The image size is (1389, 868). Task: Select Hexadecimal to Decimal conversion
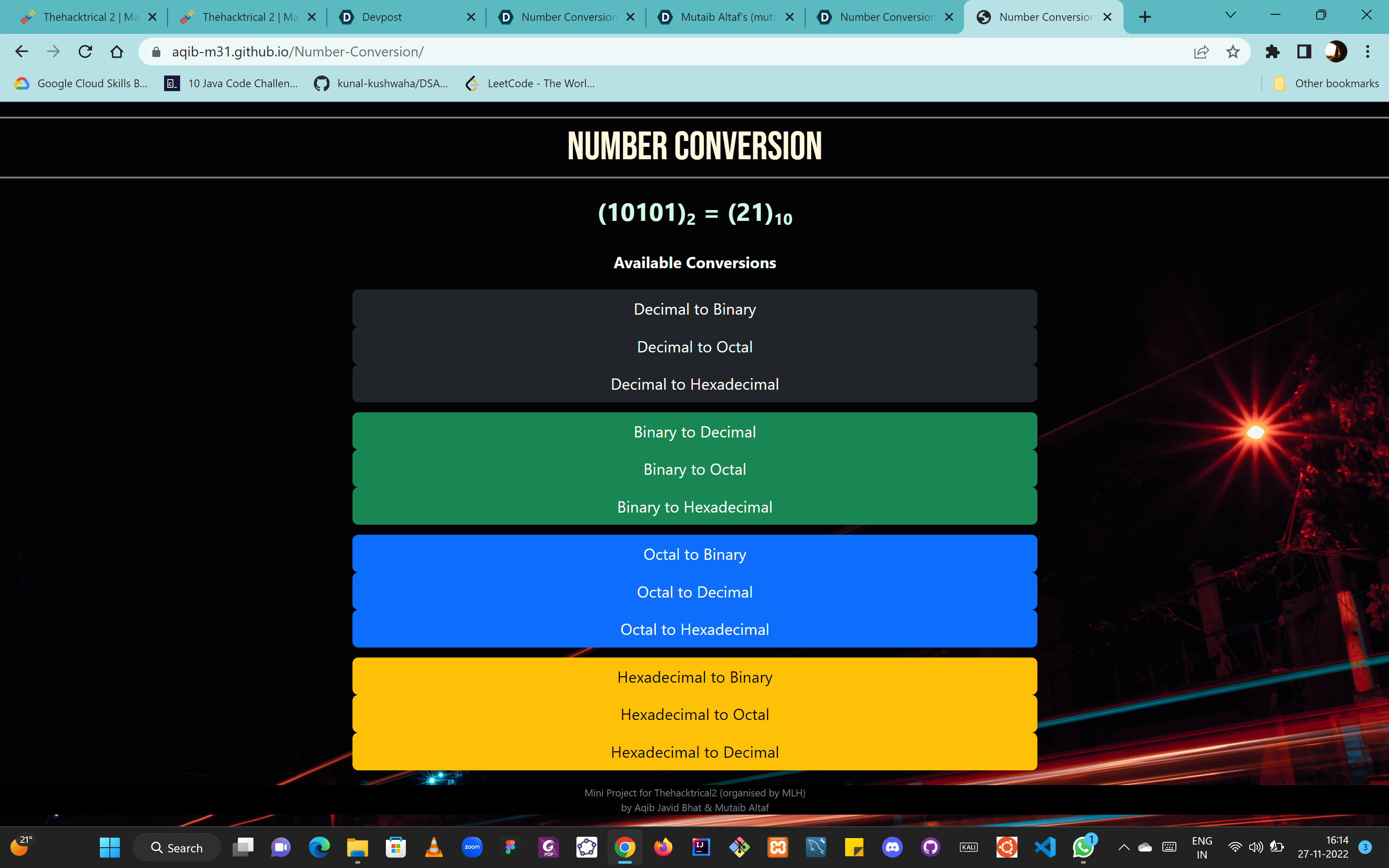[694, 752]
